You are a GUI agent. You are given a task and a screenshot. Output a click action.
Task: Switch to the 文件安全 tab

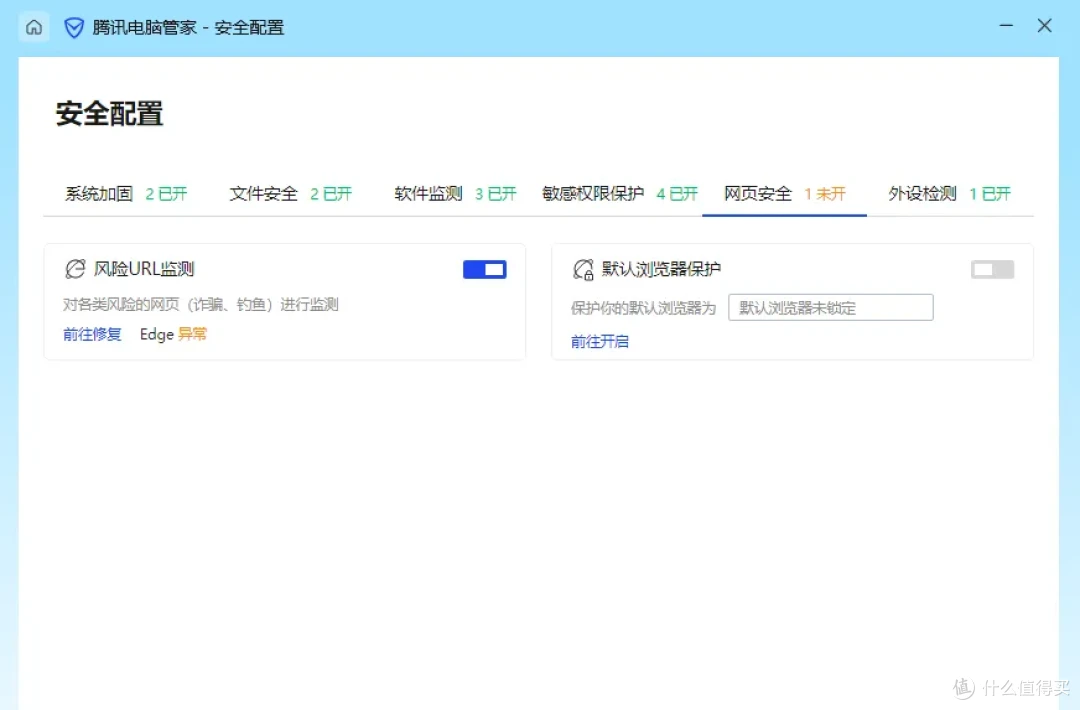coord(290,194)
